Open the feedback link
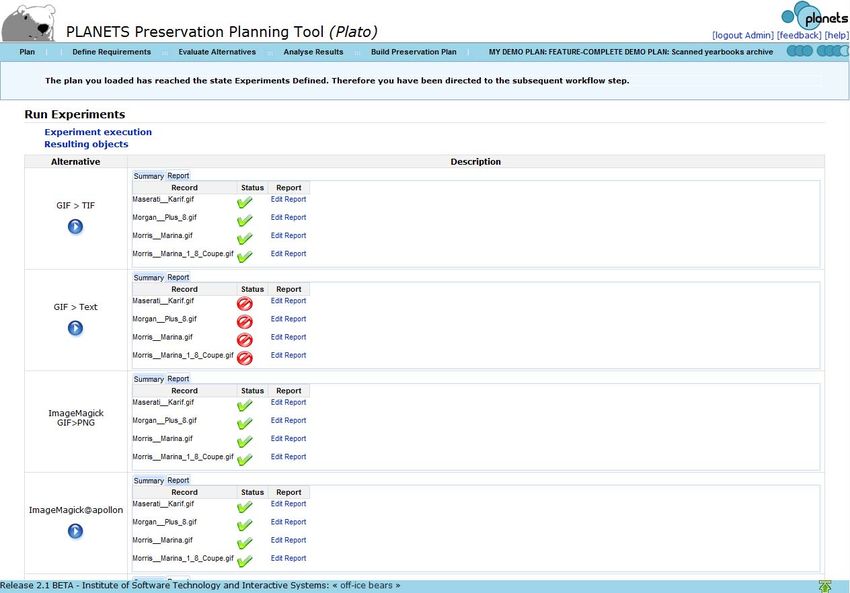 coord(799,35)
